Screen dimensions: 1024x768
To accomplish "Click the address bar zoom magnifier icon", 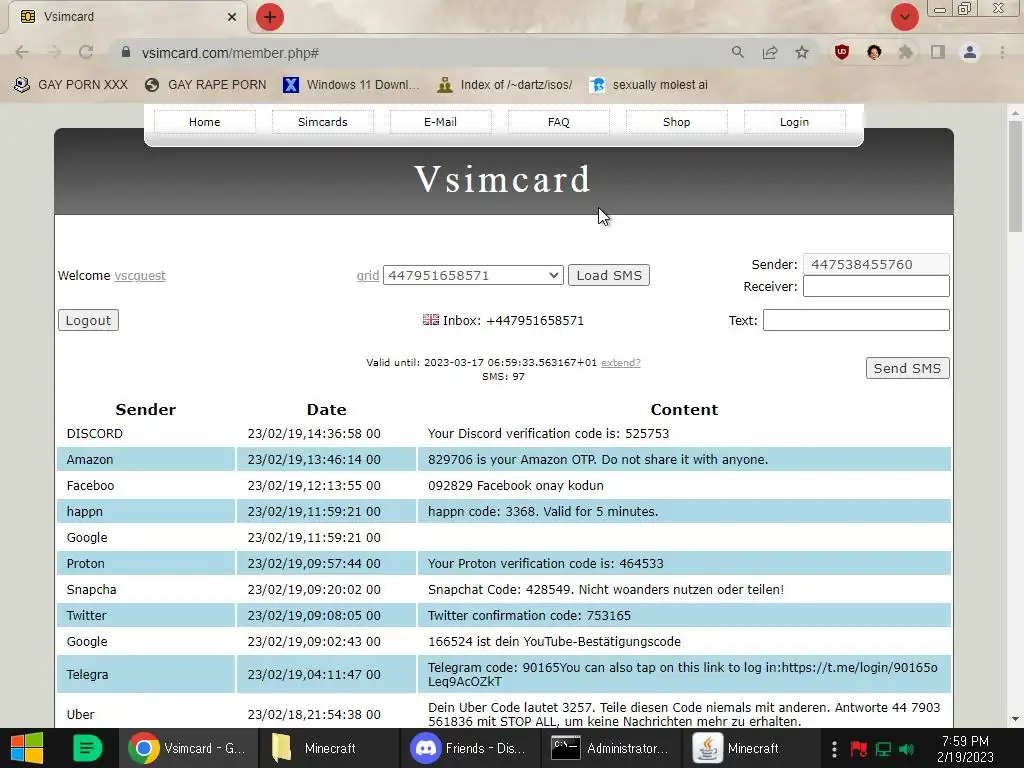I will pos(738,52).
